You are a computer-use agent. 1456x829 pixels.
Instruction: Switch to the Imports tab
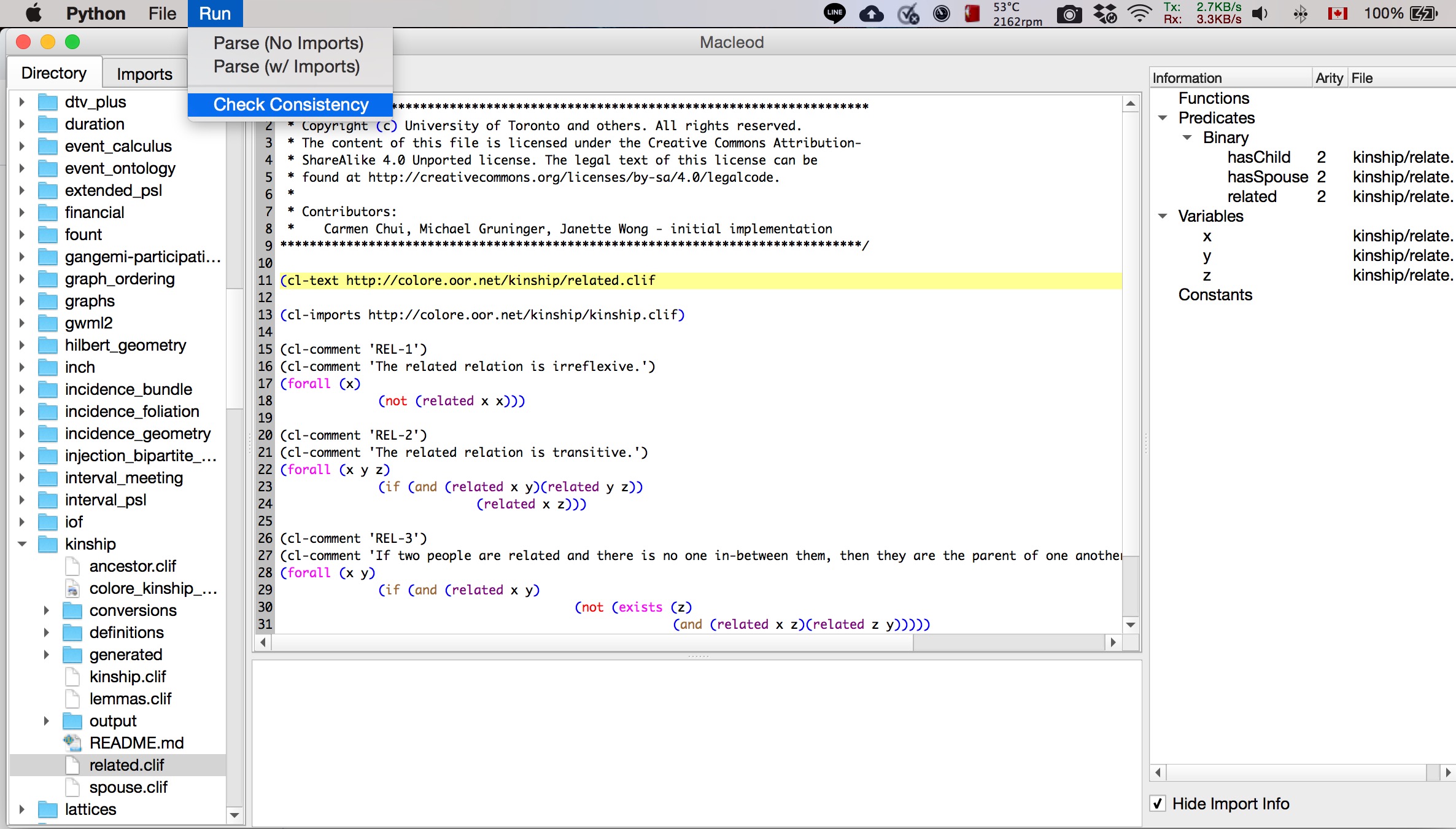pyautogui.click(x=144, y=74)
